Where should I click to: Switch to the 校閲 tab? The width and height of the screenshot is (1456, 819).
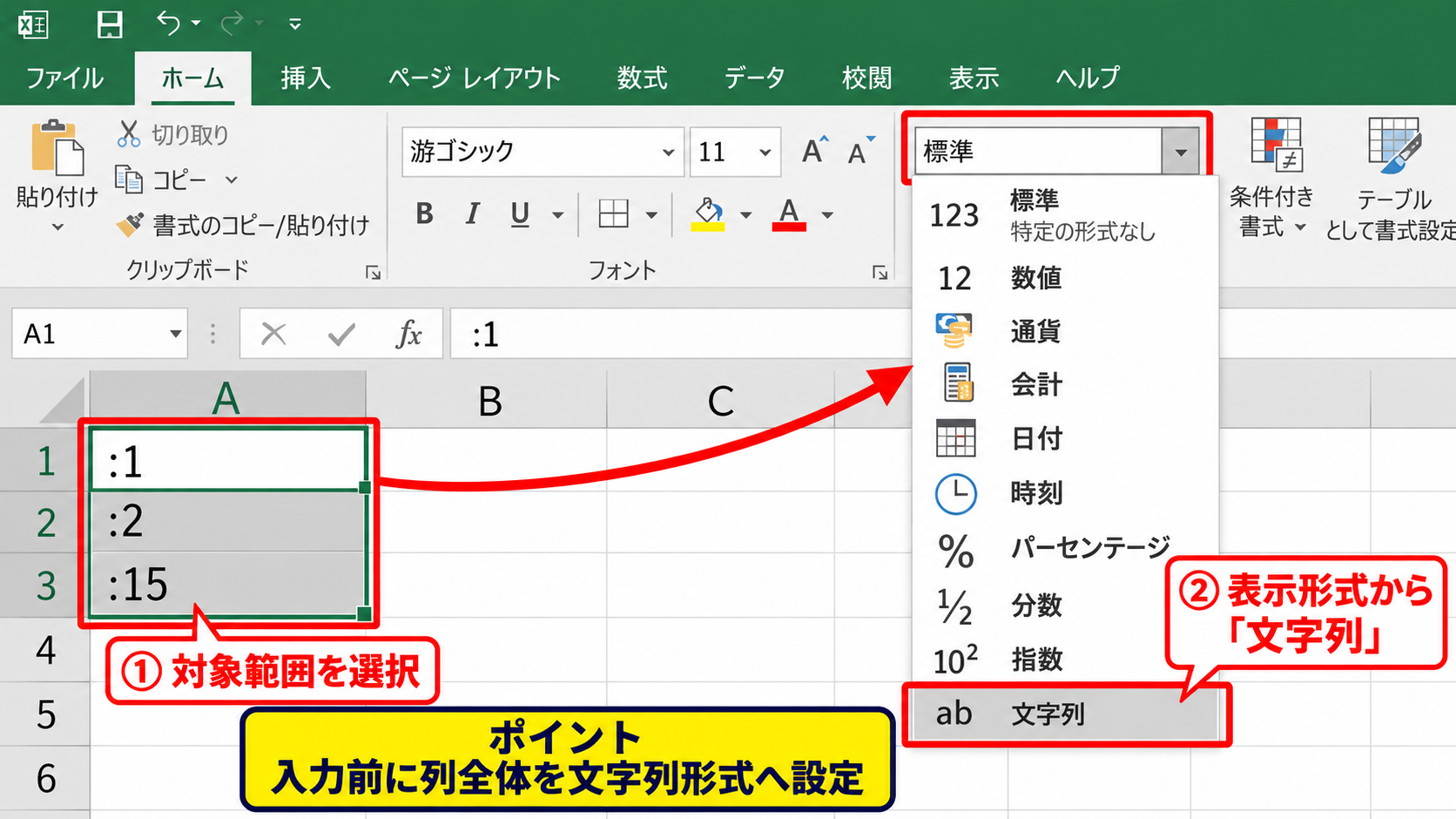(x=866, y=78)
